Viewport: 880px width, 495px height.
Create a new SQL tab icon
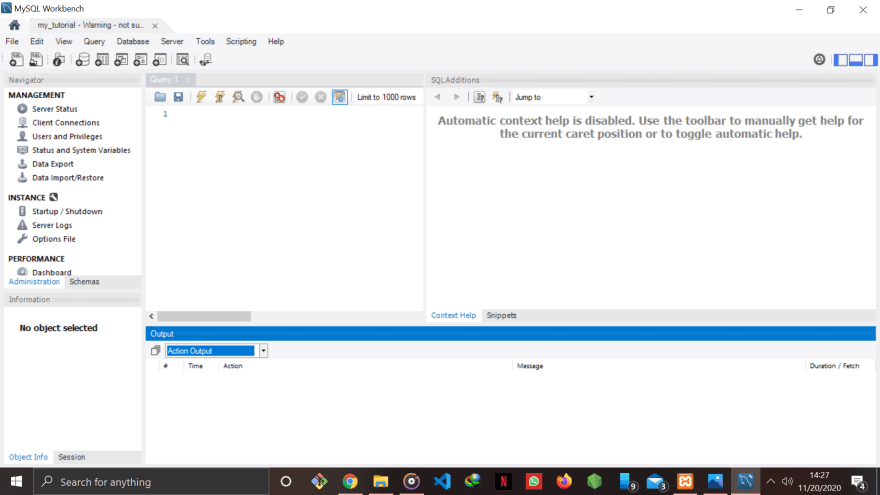click(x=16, y=59)
